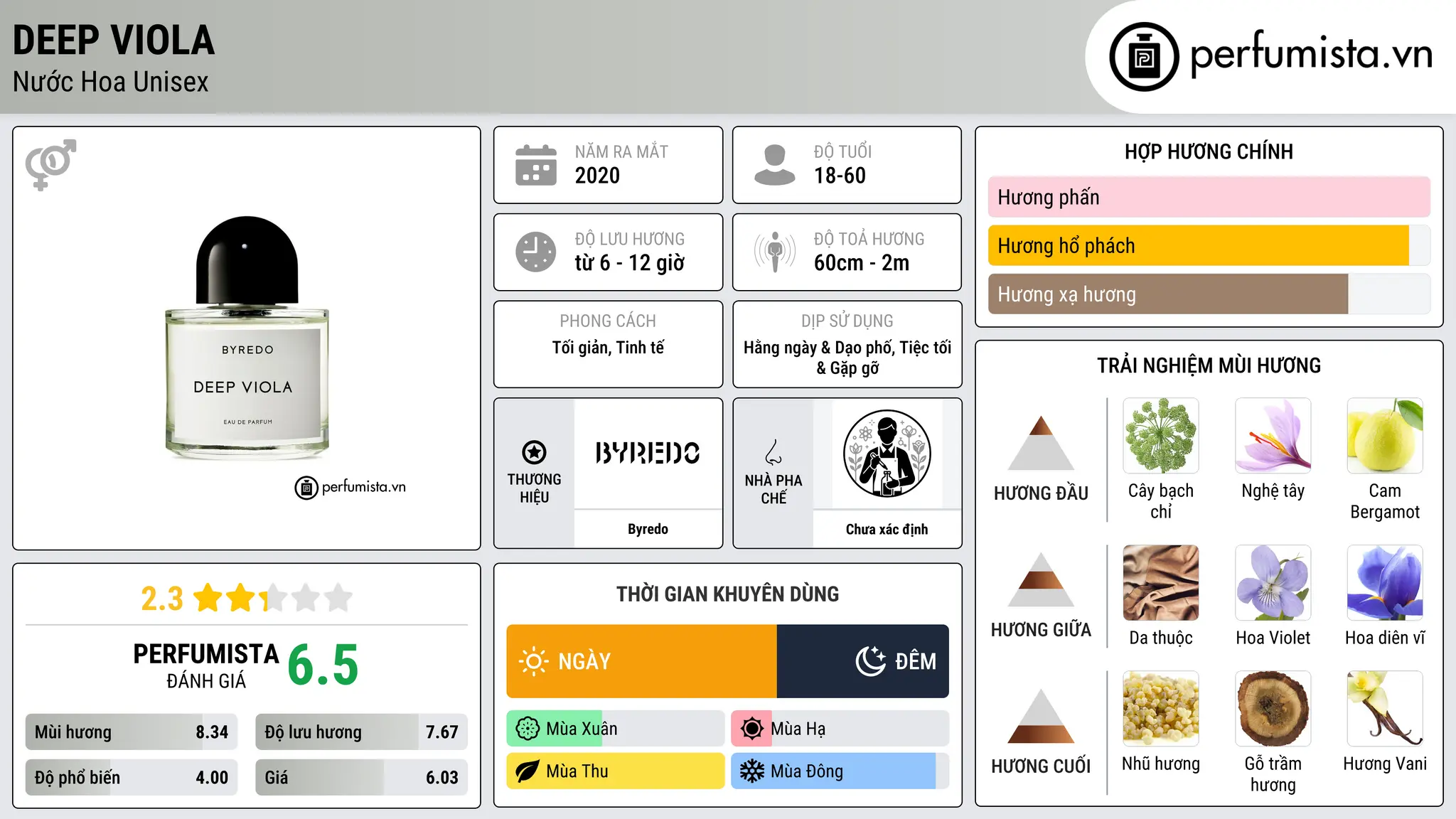
Task: Click the style text Tối giản, Tinh tế
Action: (608, 348)
